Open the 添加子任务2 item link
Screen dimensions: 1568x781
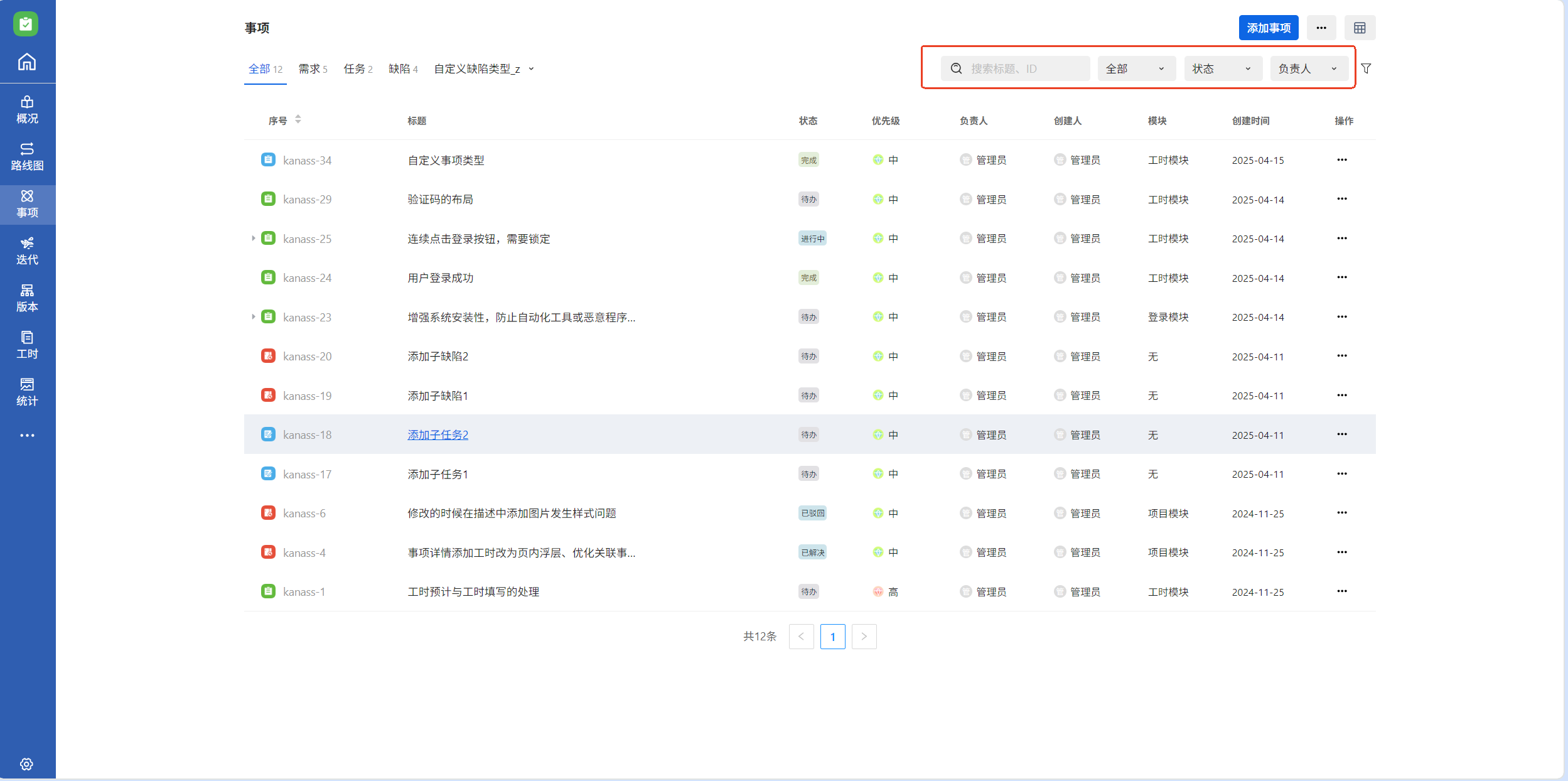click(x=438, y=434)
